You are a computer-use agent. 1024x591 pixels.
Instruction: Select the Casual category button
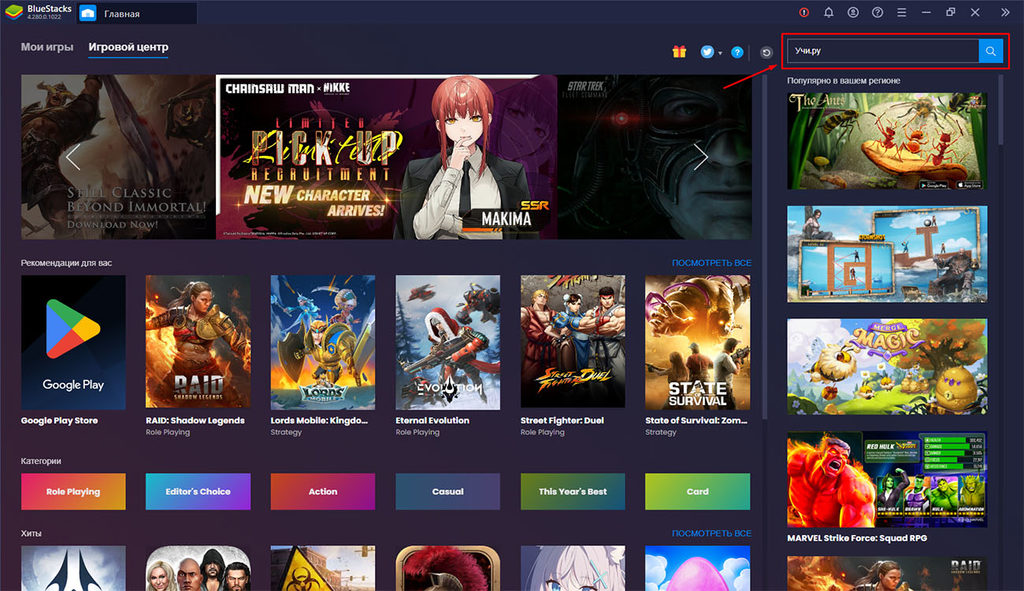(448, 491)
